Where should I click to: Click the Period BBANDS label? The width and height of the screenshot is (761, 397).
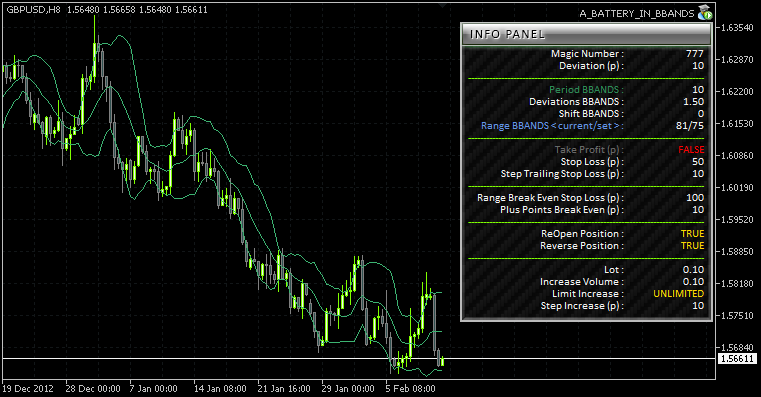pyautogui.click(x=586, y=89)
